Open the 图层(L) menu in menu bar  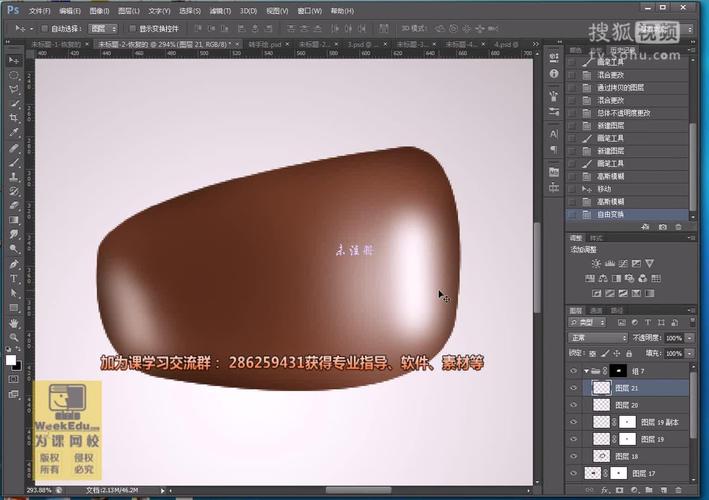(x=127, y=10)
